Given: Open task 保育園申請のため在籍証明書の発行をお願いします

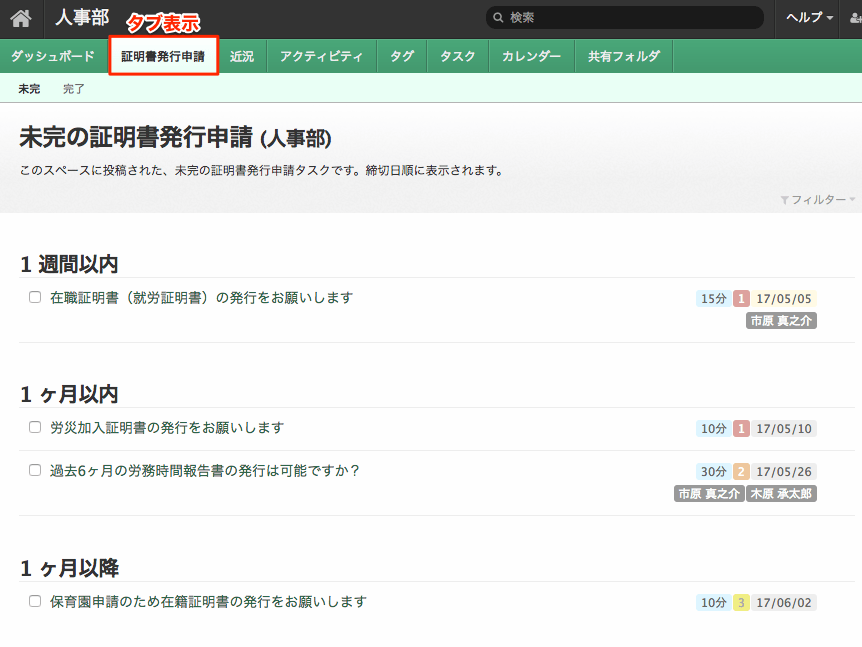Looking at the screenshot, I should tap(208, 602).
